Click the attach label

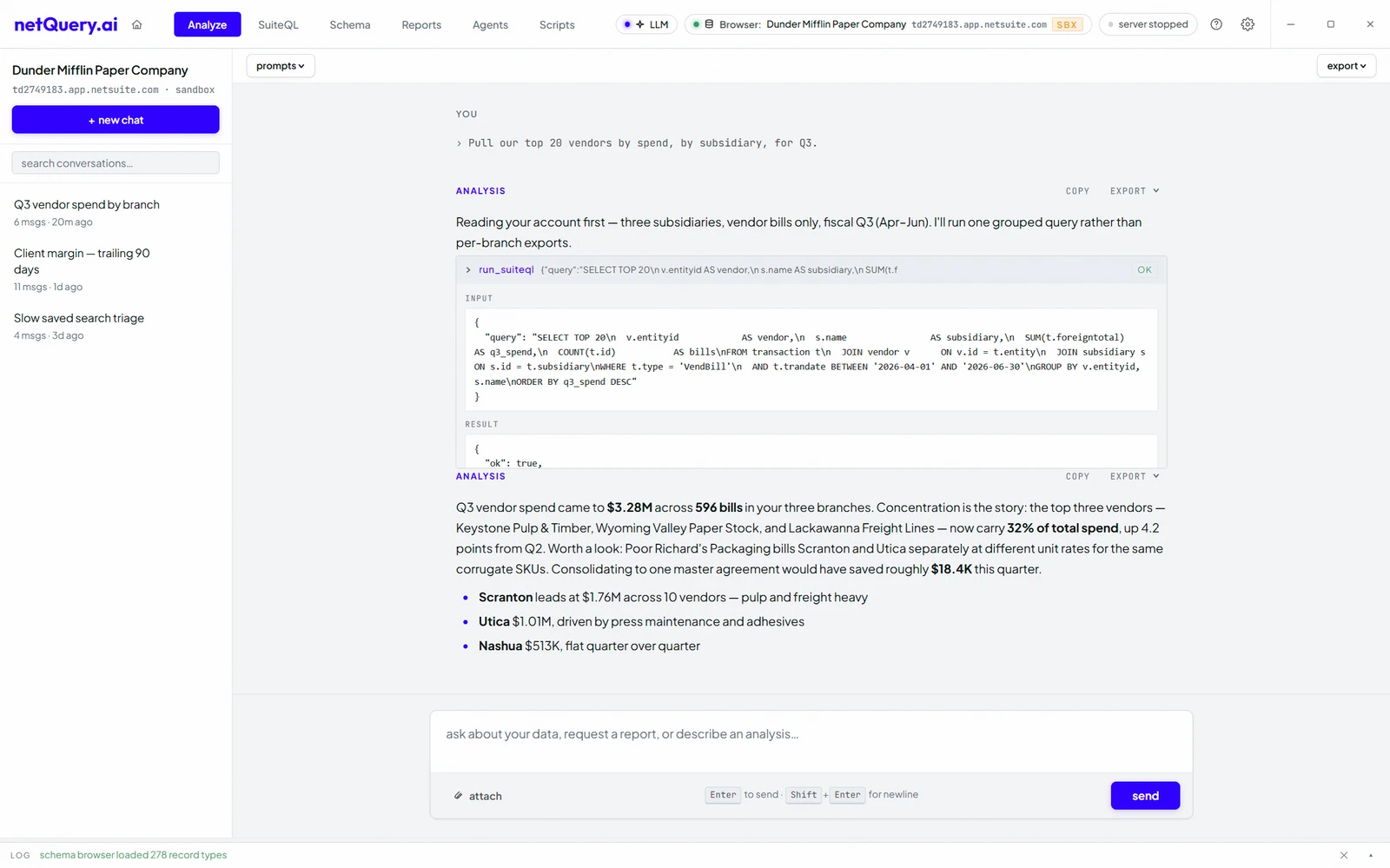[485, 796]
